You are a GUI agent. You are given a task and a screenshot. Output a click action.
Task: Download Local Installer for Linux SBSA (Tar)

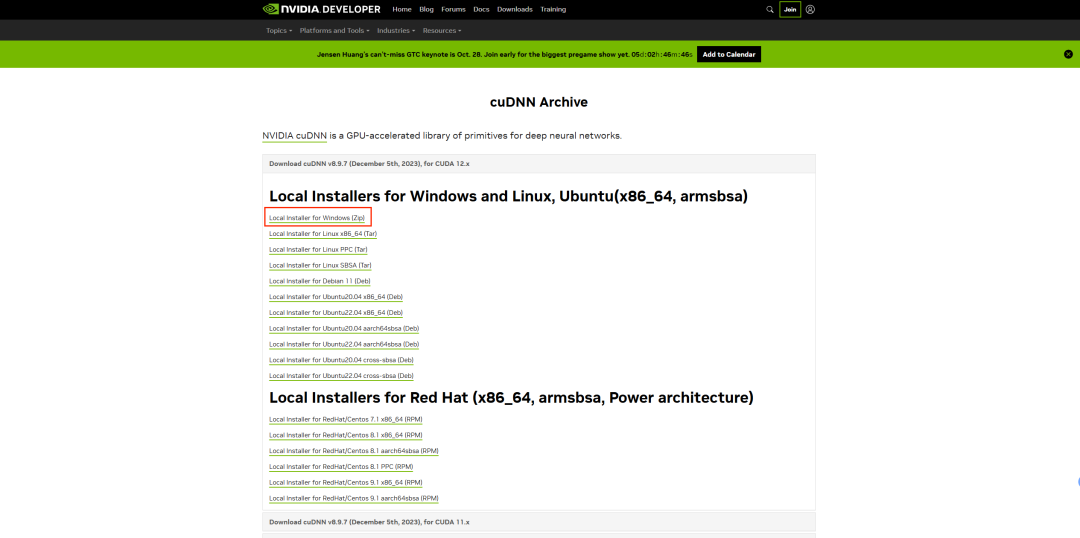(320, 265)
